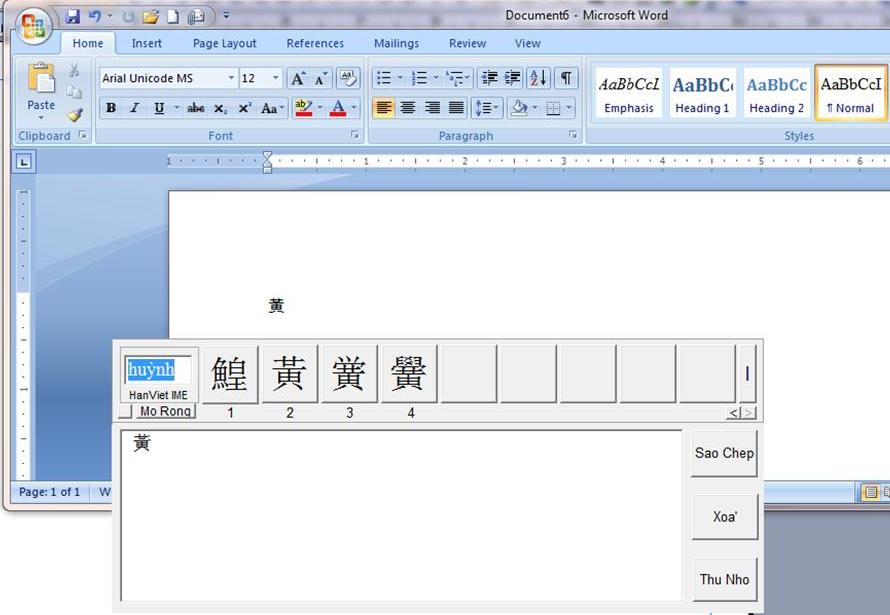Toggle Superscript formatting
Screen dimensions: 890x615
pyautogui.click(x=245, y=108)
